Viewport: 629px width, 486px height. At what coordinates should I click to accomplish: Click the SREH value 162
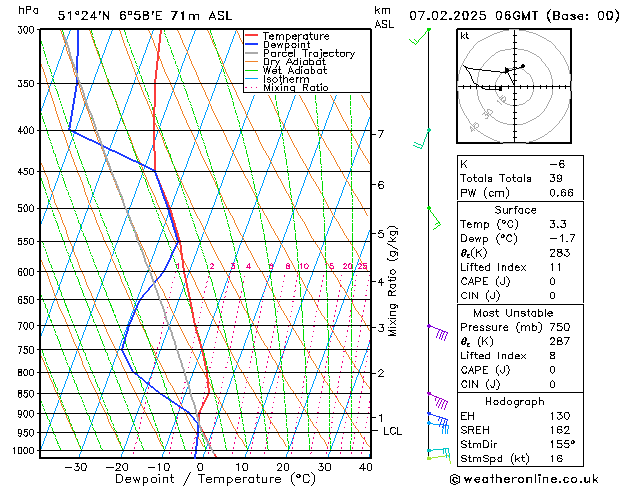click(560, 430)
